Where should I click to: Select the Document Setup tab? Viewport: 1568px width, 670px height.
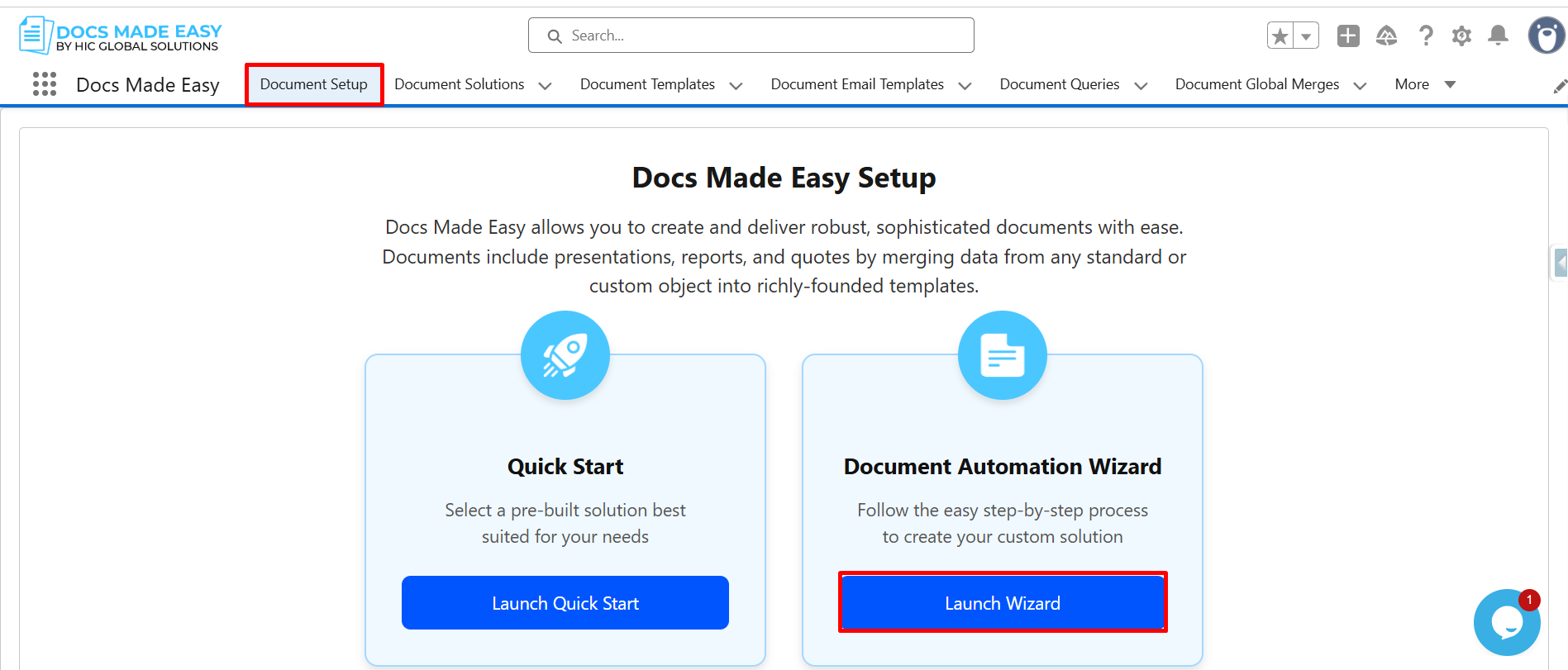[314, 84]
